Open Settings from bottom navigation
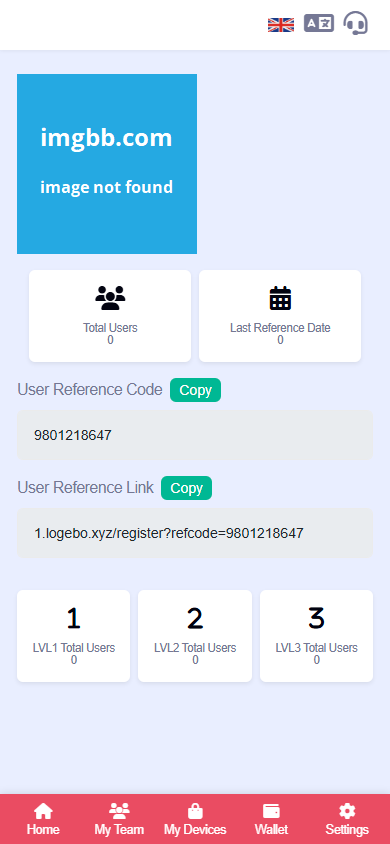The width and height of the screenshot is (390, 844). coord(347,819)
